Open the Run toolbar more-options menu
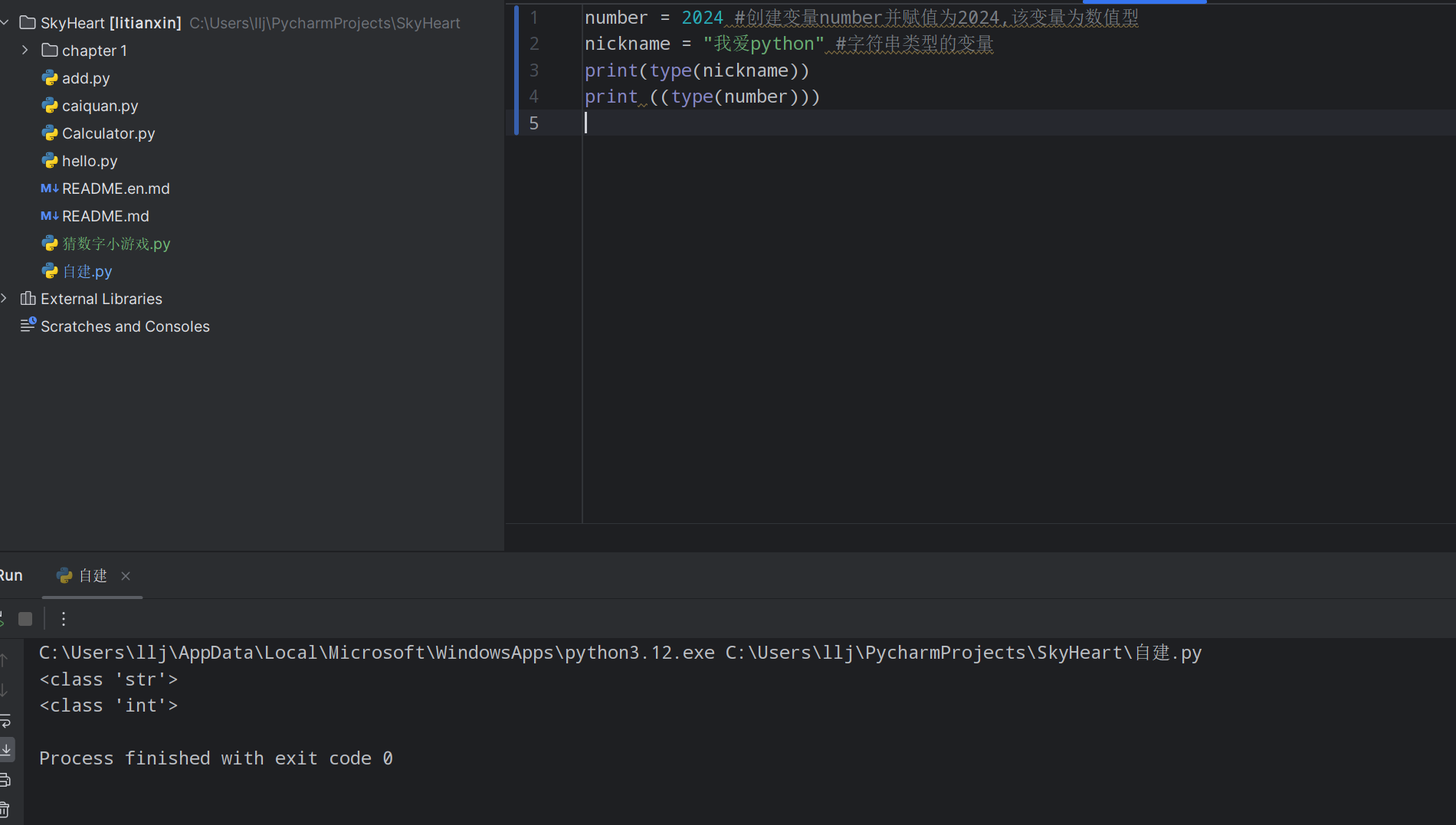 (64, 619)
